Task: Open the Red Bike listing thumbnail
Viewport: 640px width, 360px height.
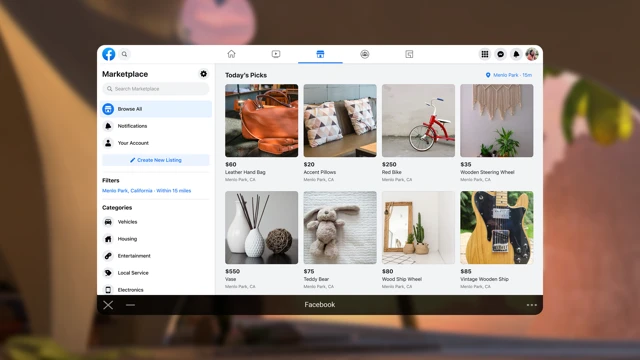Action: tap(418, 120)
